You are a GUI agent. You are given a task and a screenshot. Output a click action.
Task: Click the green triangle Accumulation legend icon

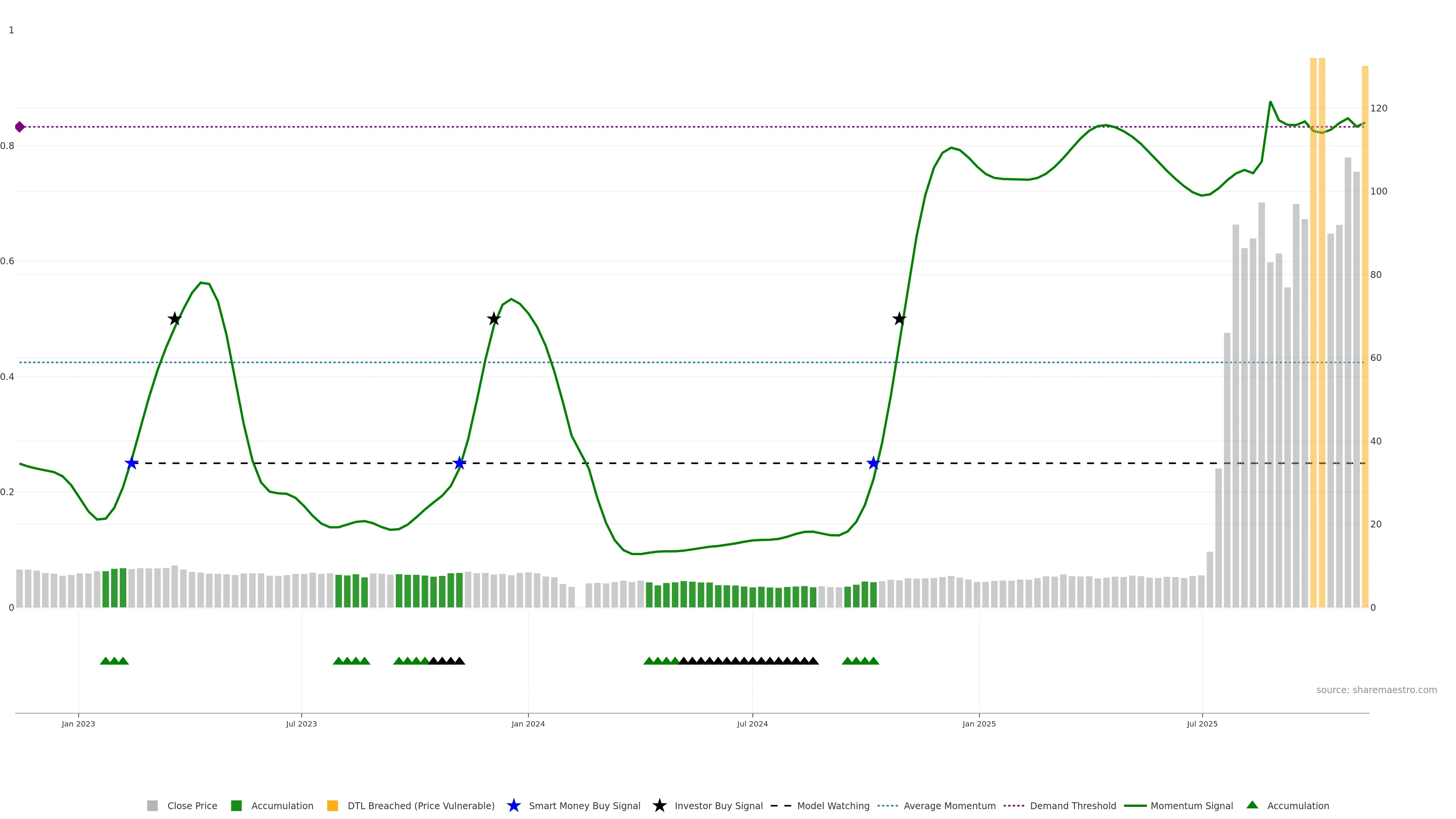pyautogui.click(x=1252, y=805)
